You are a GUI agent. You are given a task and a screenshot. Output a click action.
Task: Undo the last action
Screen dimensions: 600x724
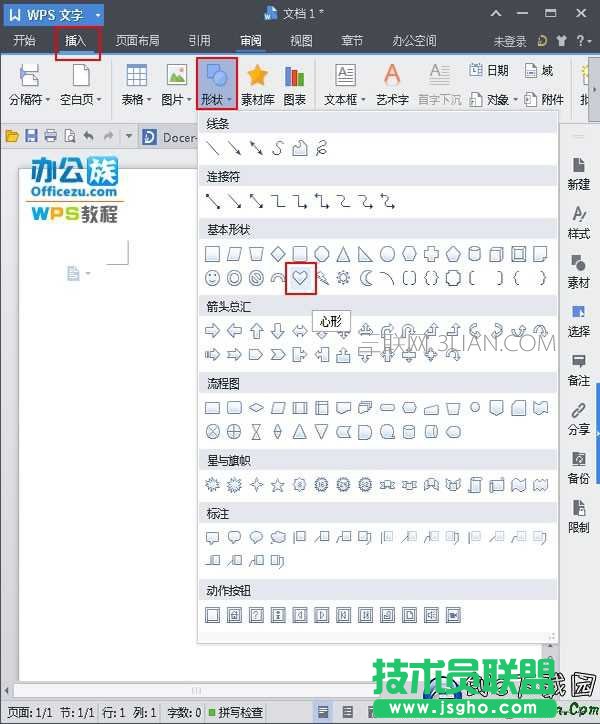(x=89, y=136)
